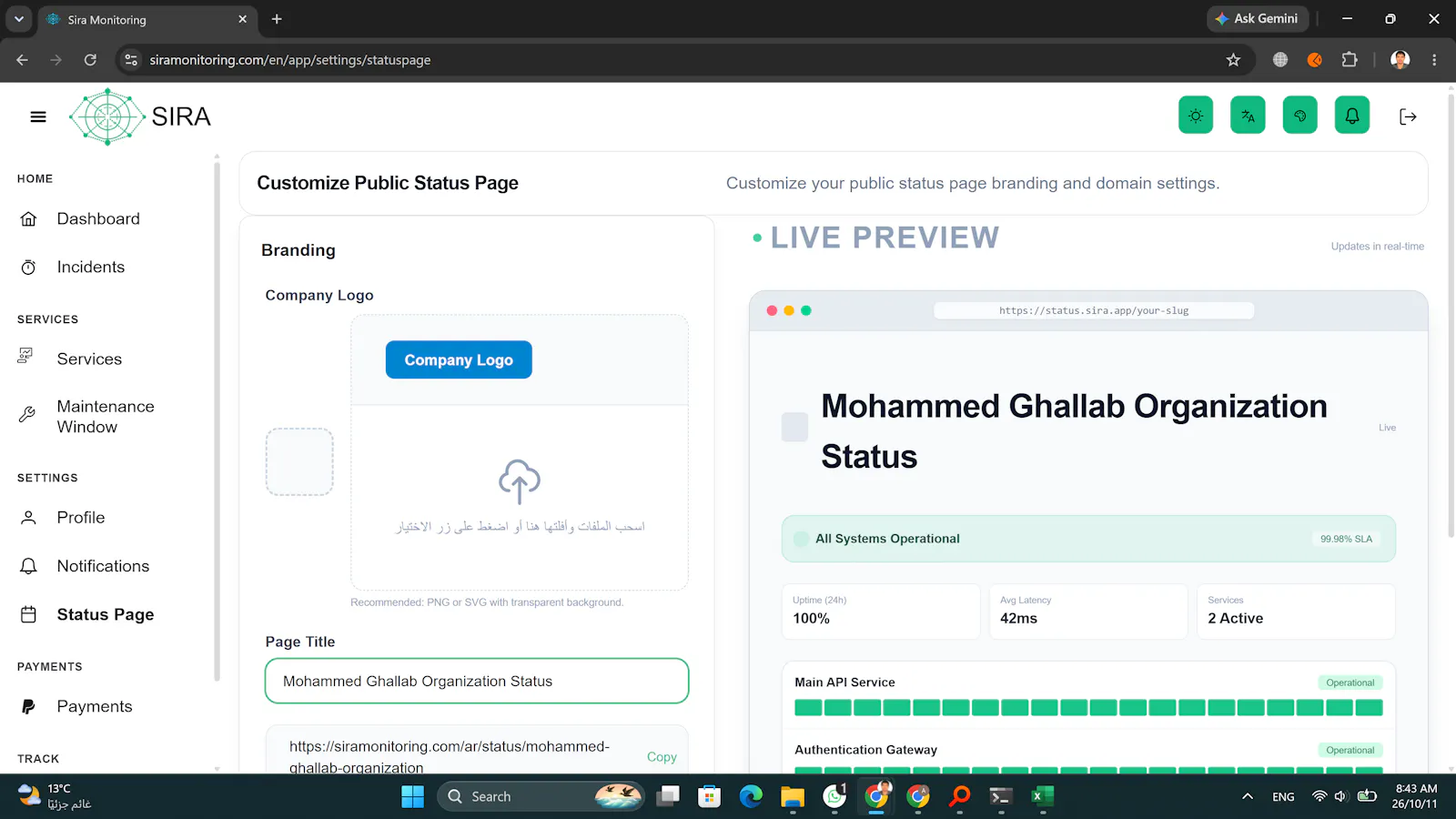The height and width of the screenshot is (819, 1456).
Task: Open the green color palette icon
Action: pyautogui.click(x=1299, y=116)
